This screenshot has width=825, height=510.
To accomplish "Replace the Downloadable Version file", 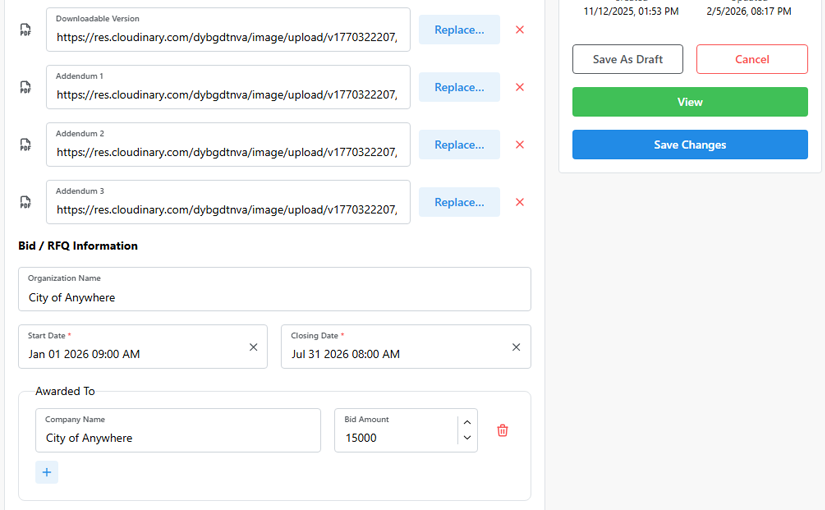I will (459, 30).
